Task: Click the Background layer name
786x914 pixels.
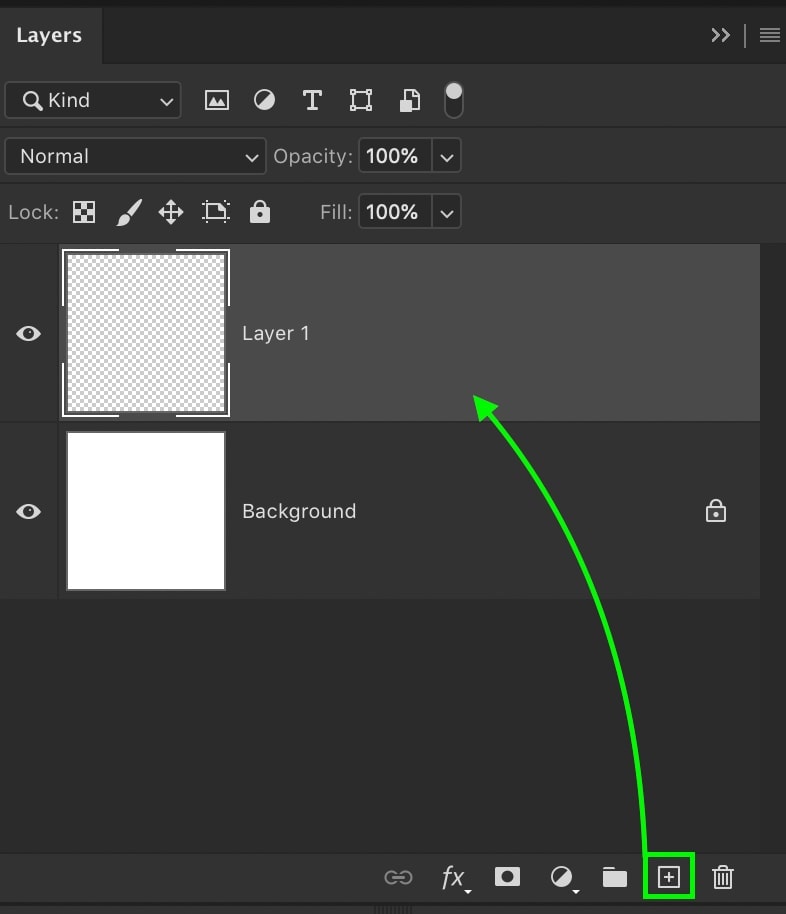Action: (299, 511)
